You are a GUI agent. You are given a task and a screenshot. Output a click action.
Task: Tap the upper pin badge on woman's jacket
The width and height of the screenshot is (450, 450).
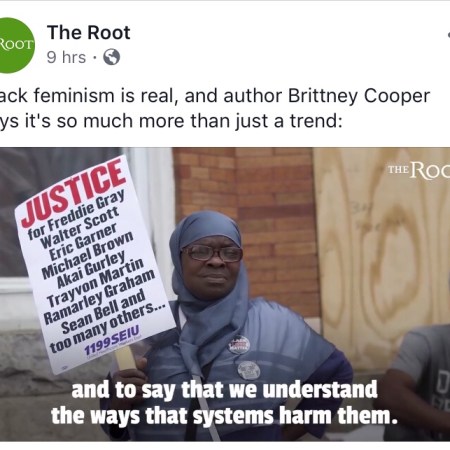[239, 344]
